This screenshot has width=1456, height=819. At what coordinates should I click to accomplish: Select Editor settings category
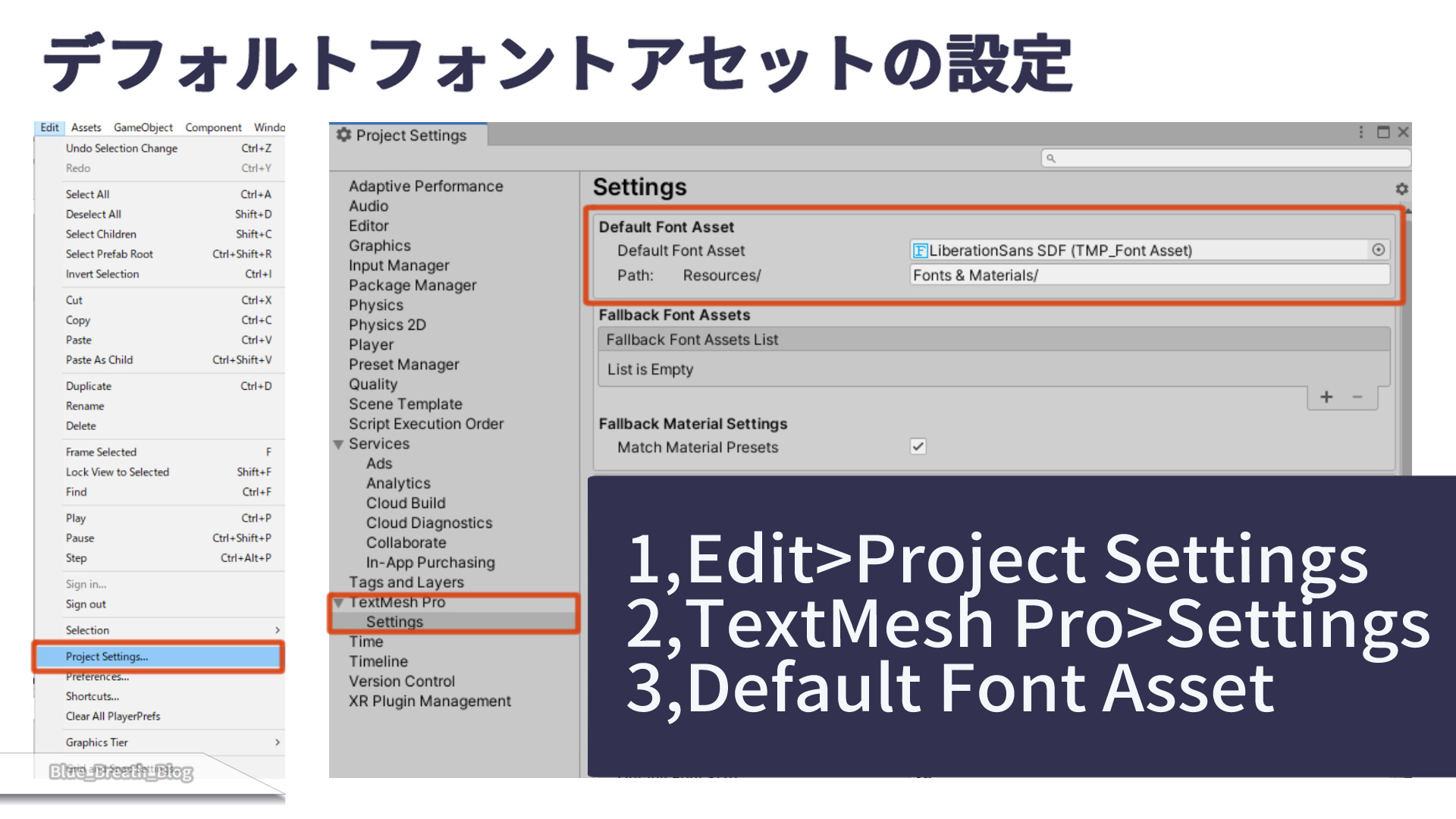pyautogui.click(x=369, y=225)
